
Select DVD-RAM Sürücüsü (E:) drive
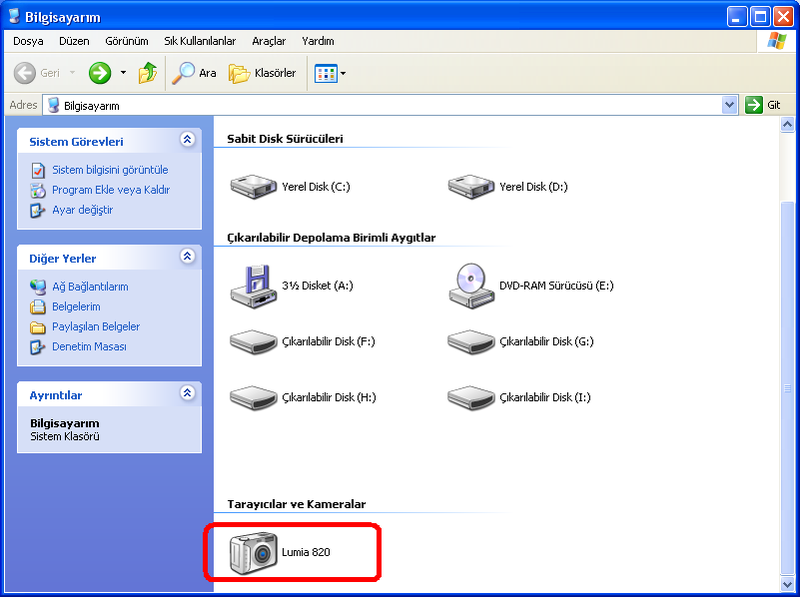[471, 286]
